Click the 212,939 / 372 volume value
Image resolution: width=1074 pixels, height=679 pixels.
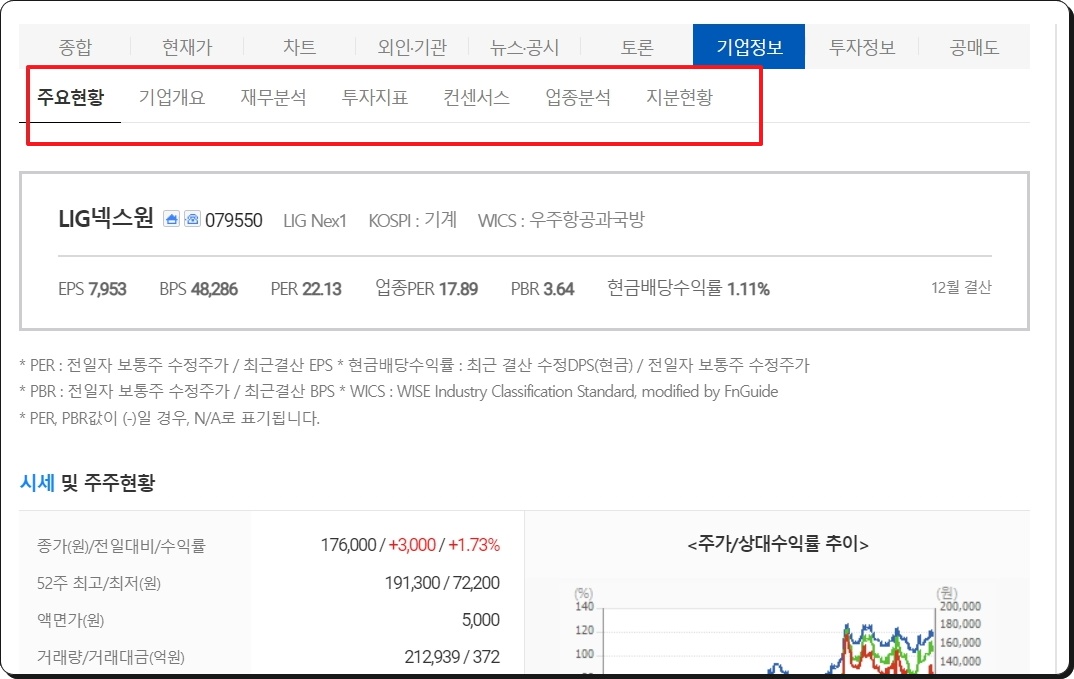coord(452,657)
